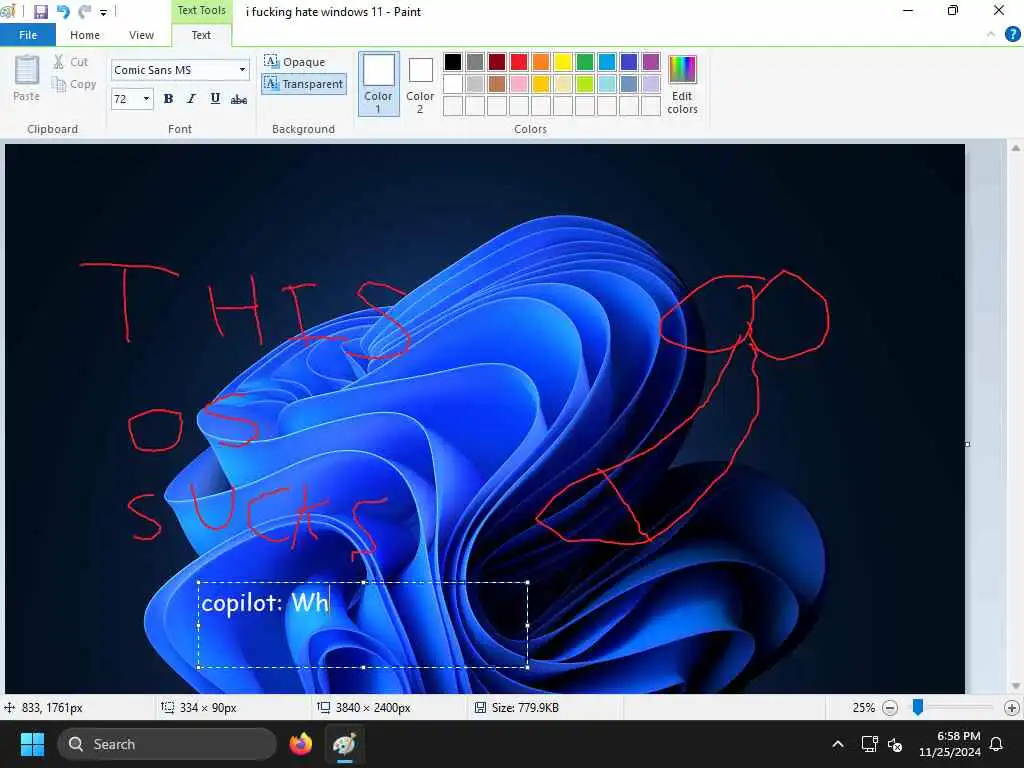Screen dimensions: 1024x768
Task: Open the File menu
Action: 28,35
